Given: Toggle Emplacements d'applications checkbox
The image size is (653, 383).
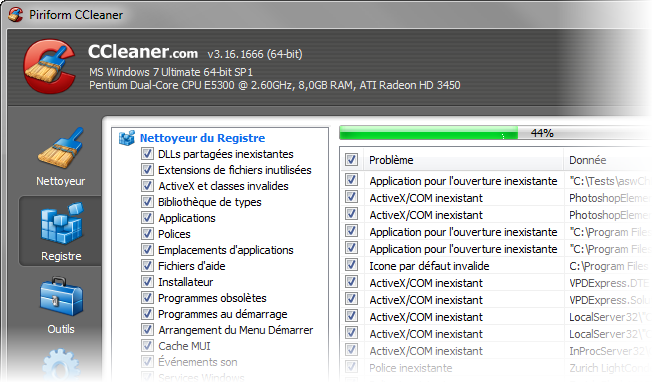Looking at the screenshot, I should point(147,249).
